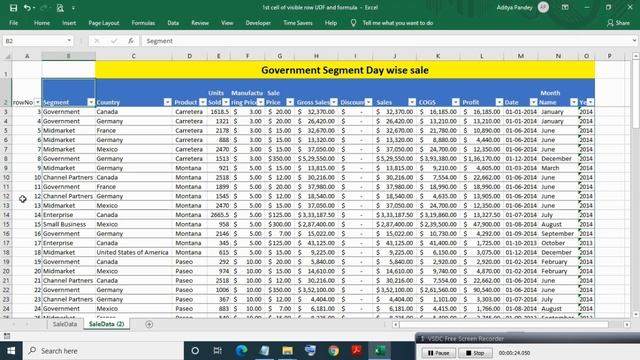The width and height of the screenshot is (640, 360).
Task: Click the Ribbon Display Options icon
Action: (565, 7)
